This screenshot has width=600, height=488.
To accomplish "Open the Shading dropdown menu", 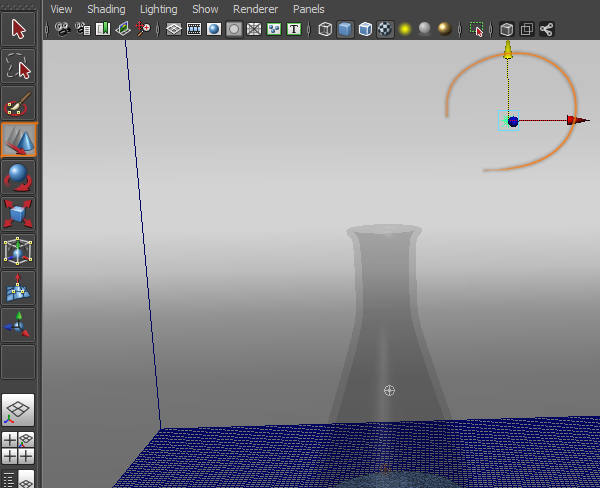I will (x=106, y=9).
